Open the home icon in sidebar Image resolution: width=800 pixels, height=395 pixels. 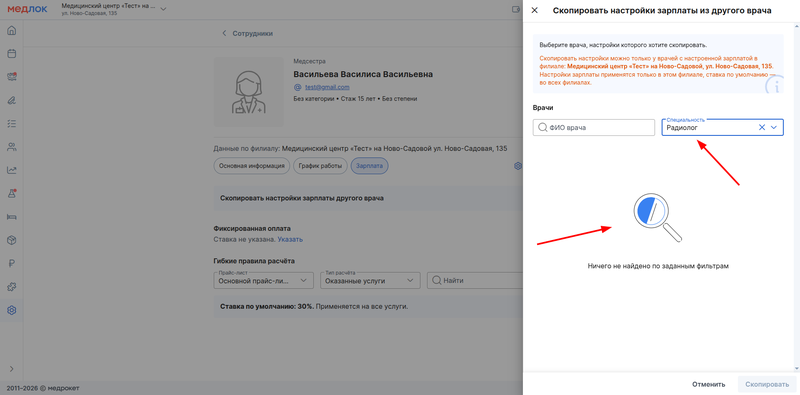point(12,30)
